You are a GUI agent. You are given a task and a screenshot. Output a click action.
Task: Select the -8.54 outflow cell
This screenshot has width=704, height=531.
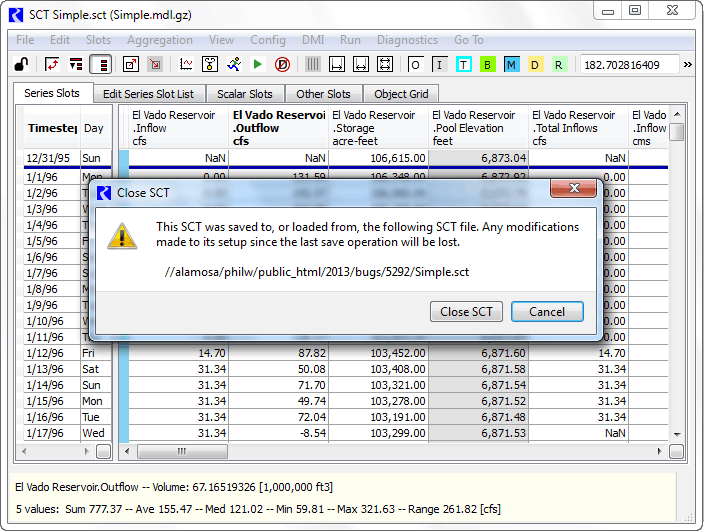point(279,433)
